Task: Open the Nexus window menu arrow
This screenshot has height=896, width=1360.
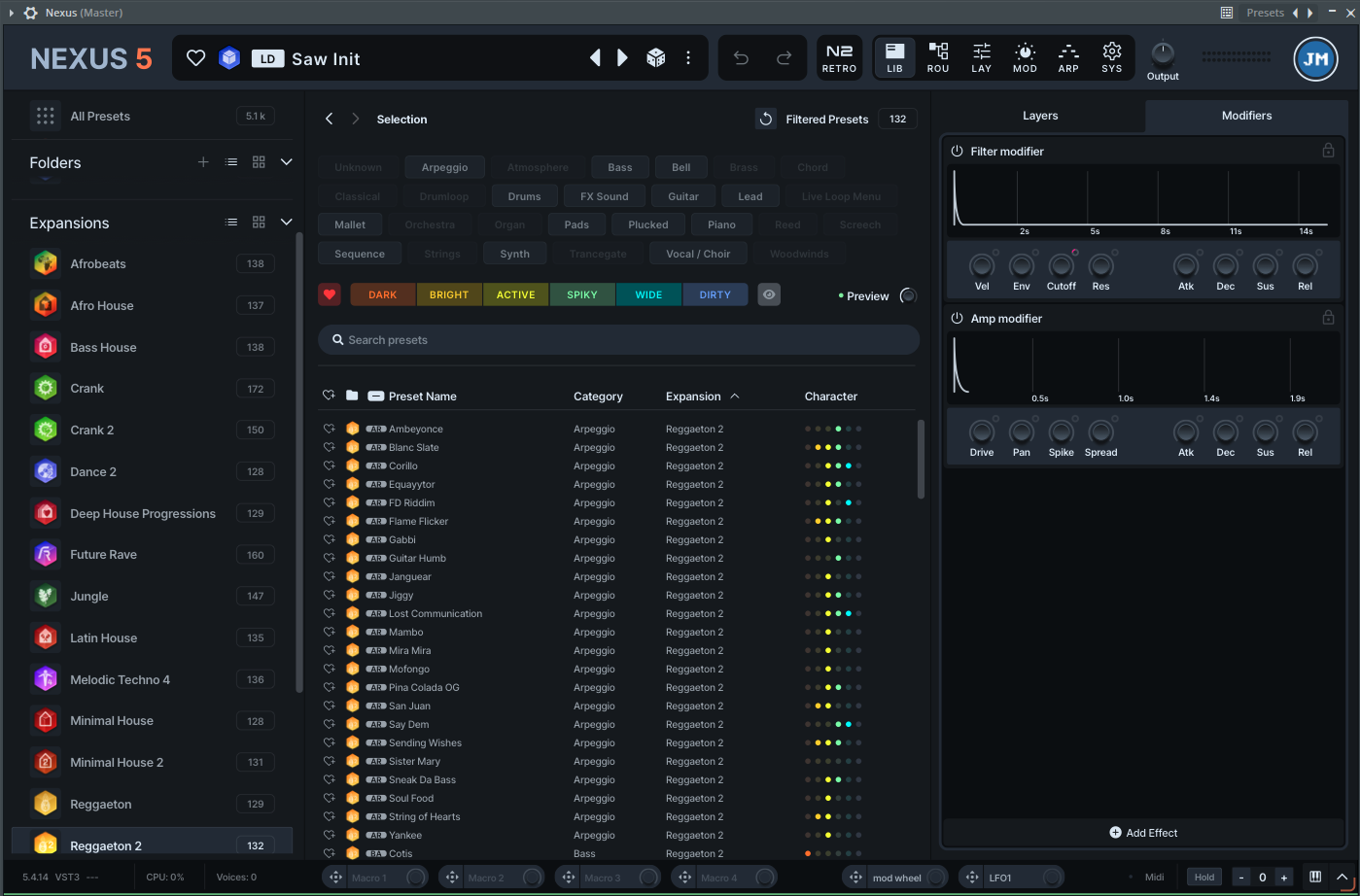Action: point(11,13)
